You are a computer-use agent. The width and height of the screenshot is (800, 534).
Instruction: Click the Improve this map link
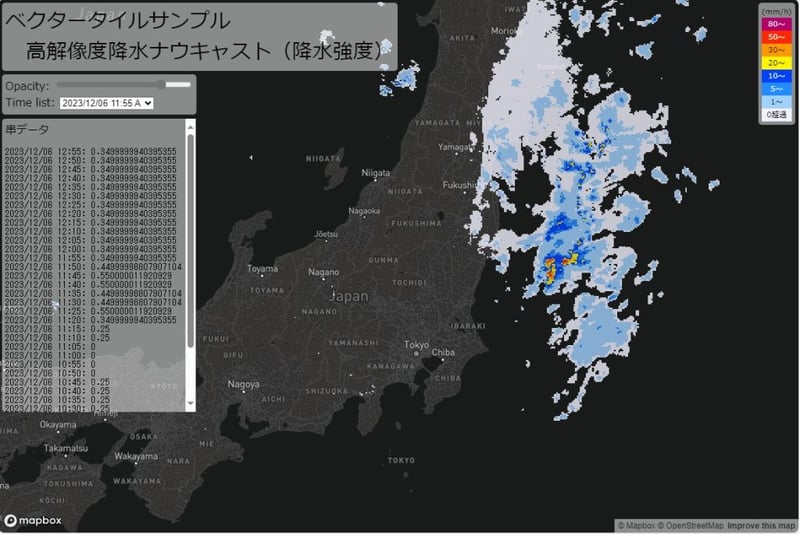tap(762, 526)
